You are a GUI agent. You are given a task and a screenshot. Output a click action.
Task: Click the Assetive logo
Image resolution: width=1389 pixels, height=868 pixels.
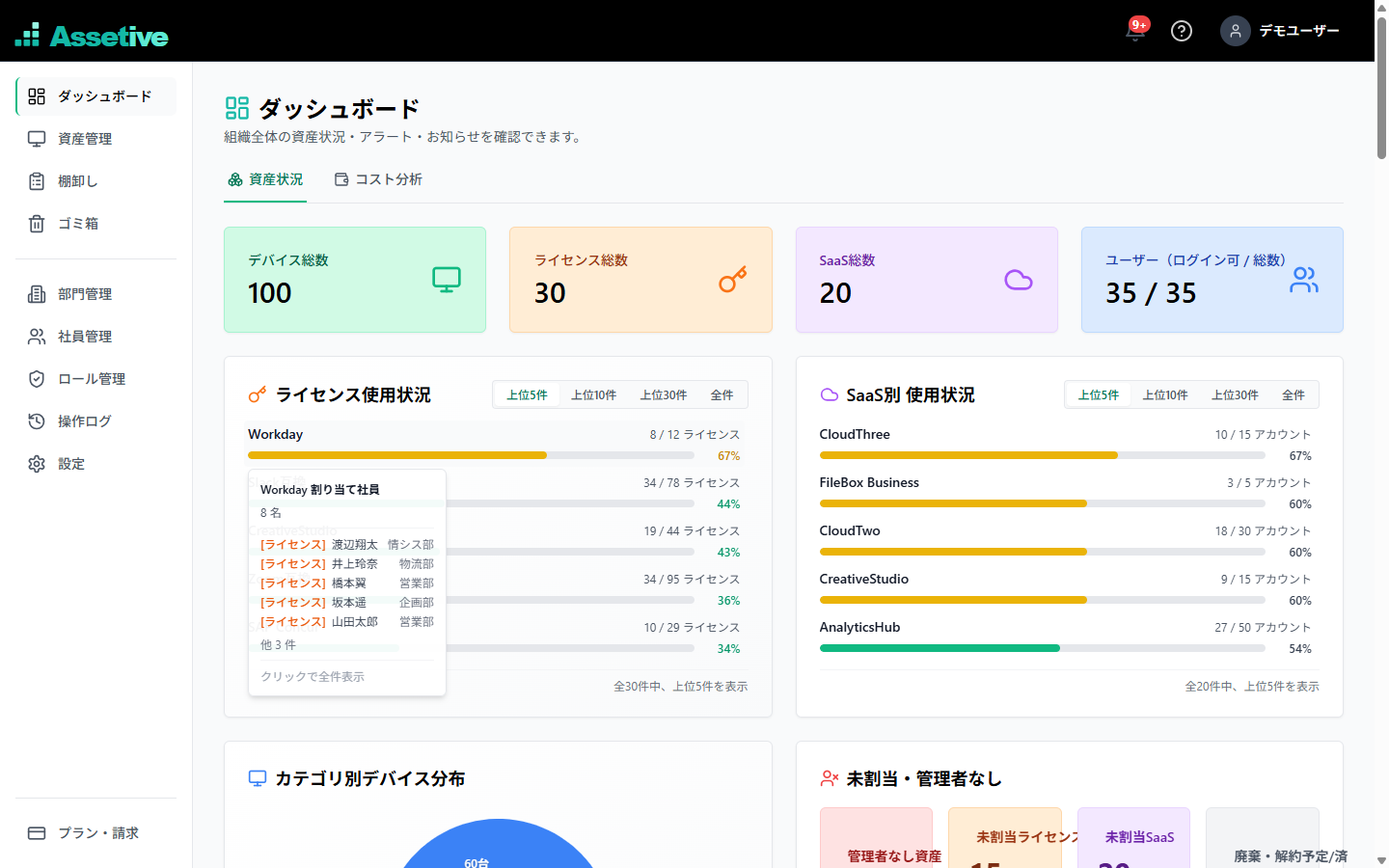92,36
